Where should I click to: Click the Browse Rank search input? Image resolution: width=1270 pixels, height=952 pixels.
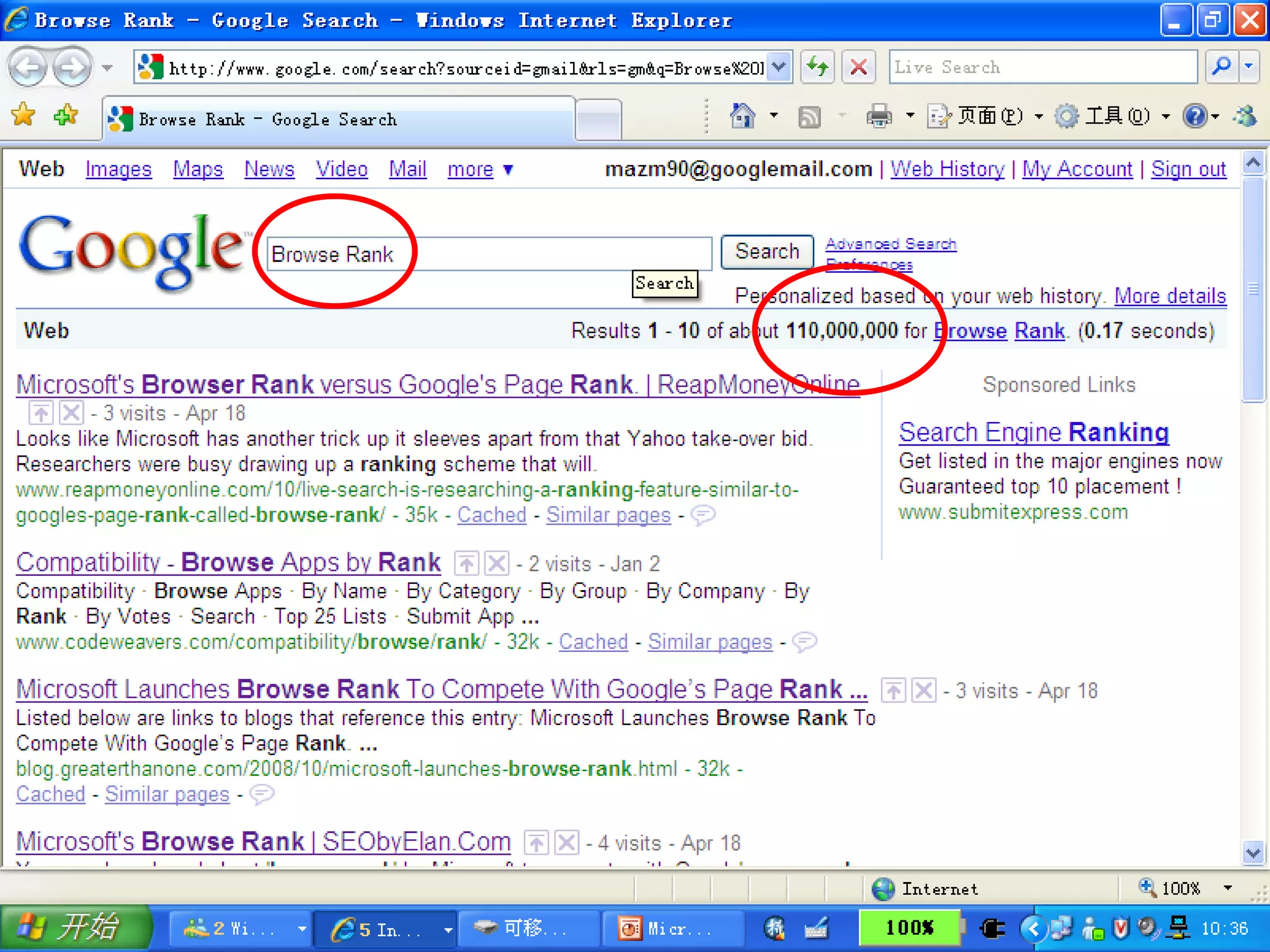489,254
